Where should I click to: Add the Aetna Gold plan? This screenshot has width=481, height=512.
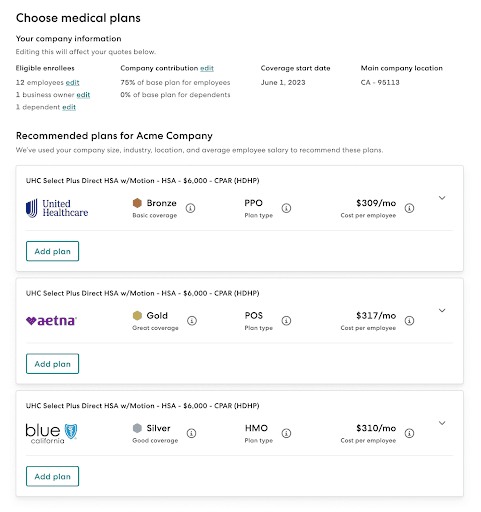point(52,364)
